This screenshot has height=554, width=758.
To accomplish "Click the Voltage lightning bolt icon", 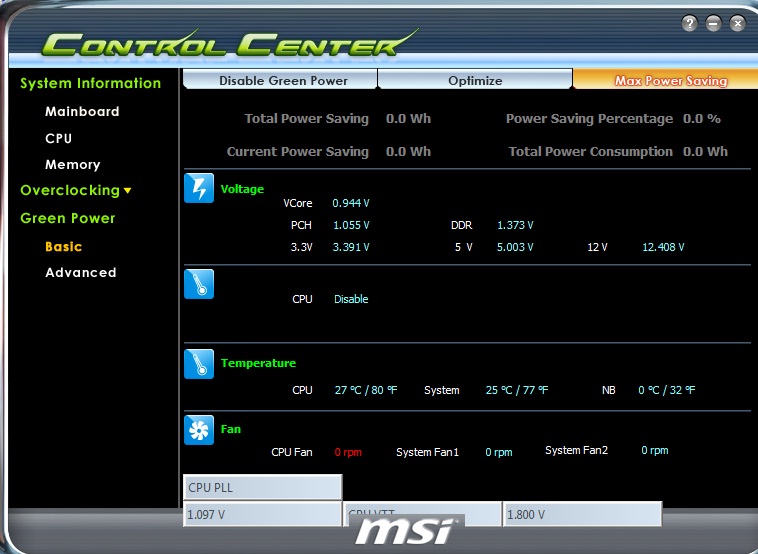I will click(199, 188).
